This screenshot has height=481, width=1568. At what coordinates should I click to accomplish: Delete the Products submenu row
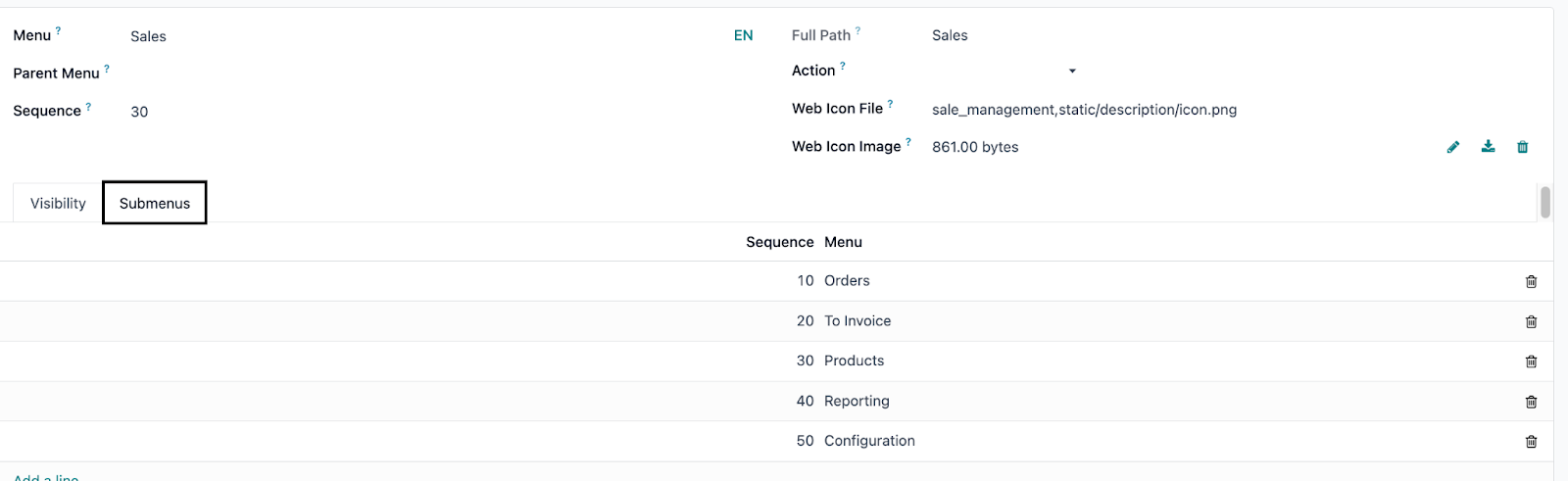point(1531,361)
